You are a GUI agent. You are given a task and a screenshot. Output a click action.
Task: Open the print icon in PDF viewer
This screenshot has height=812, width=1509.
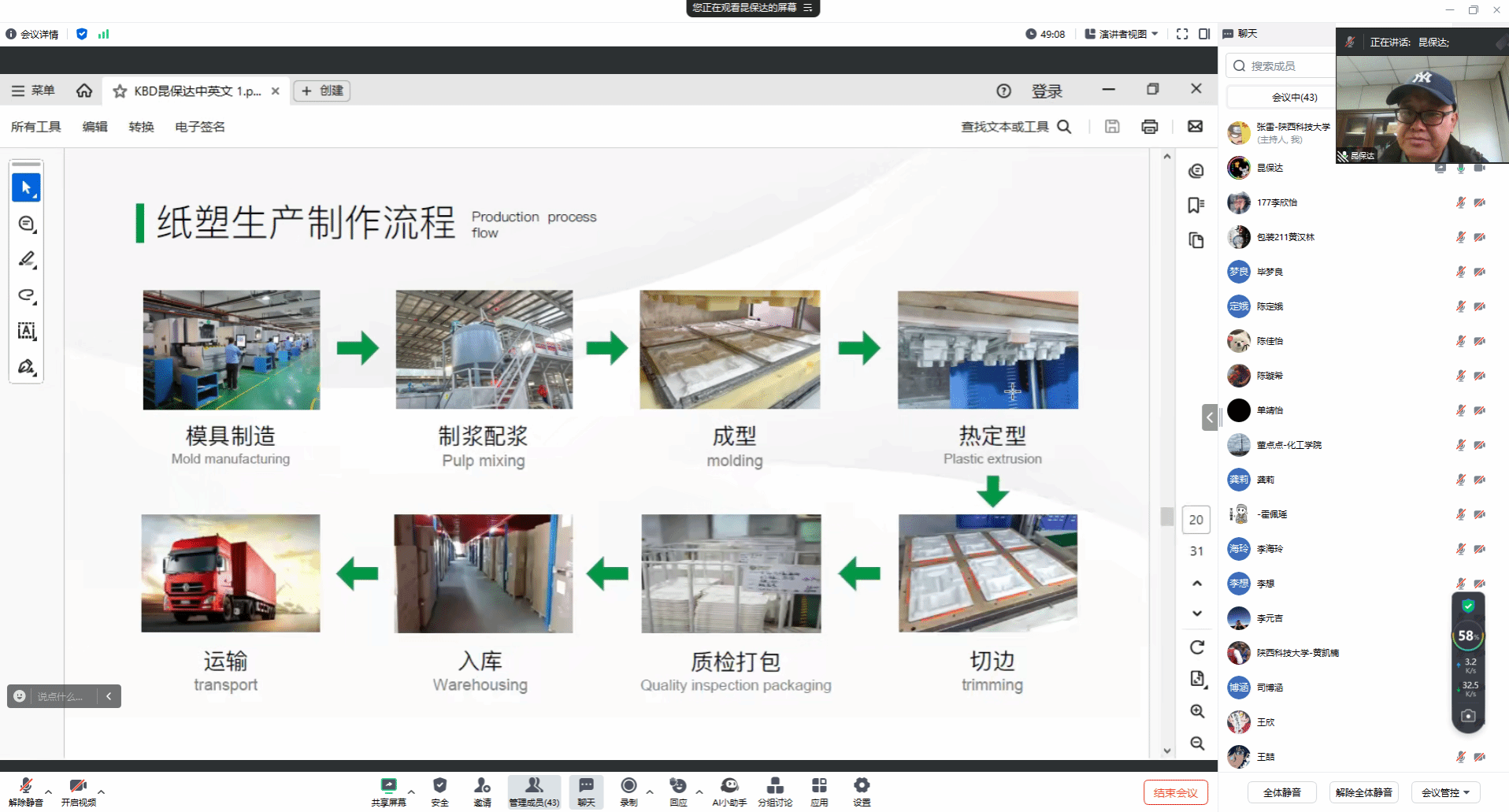coord(1149,127)
